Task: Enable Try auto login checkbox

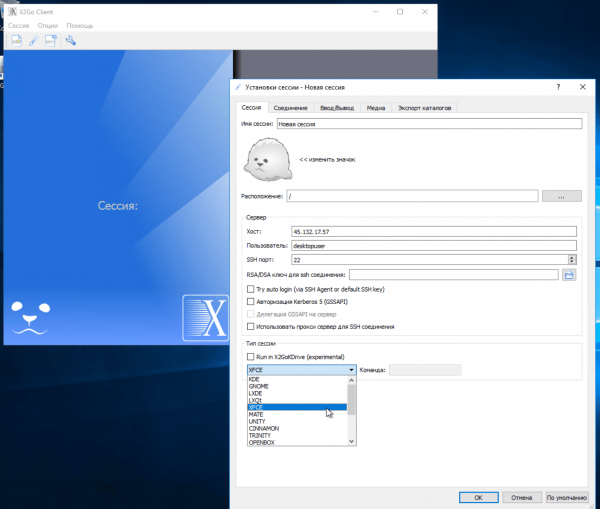Action: [x=251, y=289]
